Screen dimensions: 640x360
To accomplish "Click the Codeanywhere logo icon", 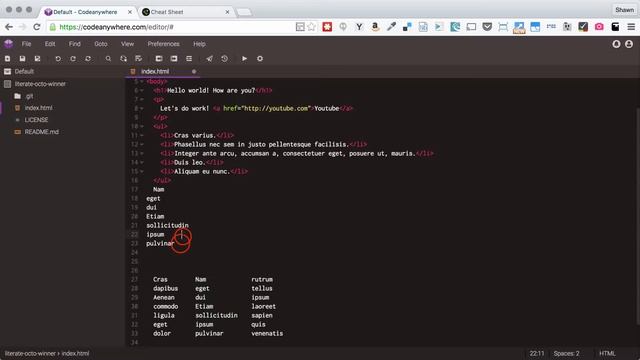I will (x=8, y=43).
